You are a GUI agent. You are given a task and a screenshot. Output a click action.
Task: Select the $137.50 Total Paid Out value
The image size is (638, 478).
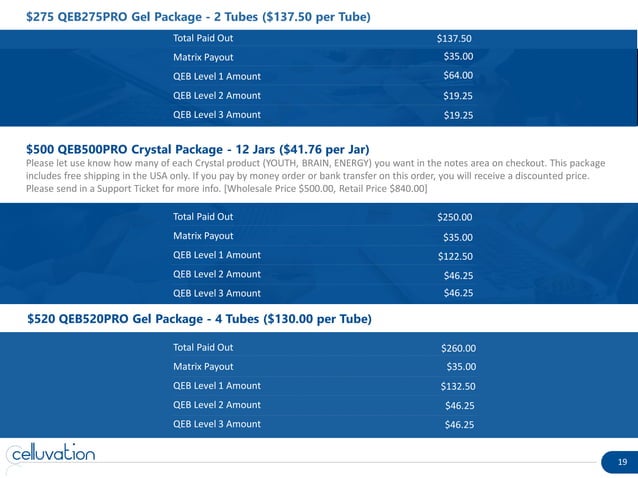[455, 38]
